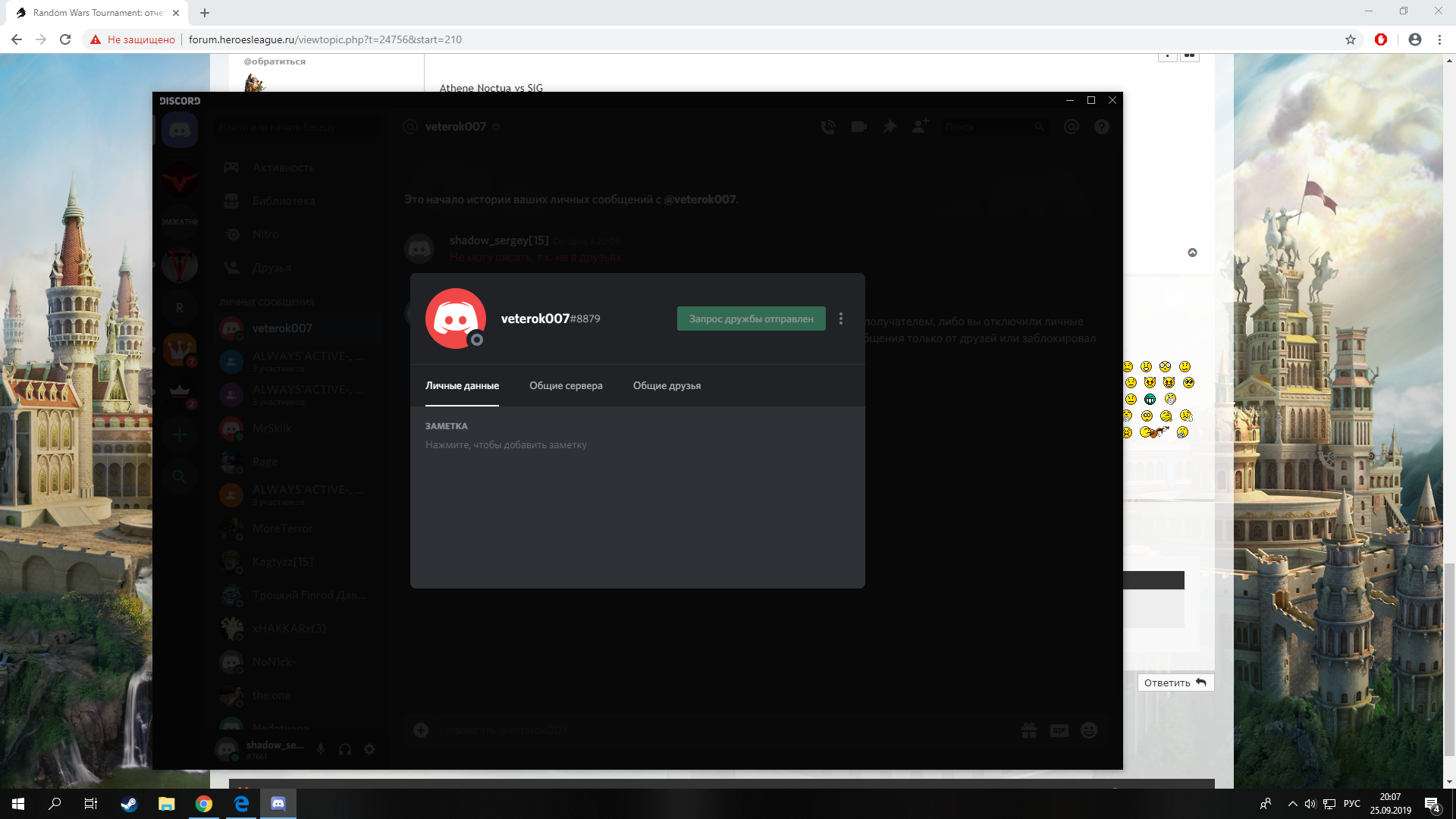Switch to Общие сервера tab
The height and width of the screenshot is (819, 1456).
click(x=566, y=385)
